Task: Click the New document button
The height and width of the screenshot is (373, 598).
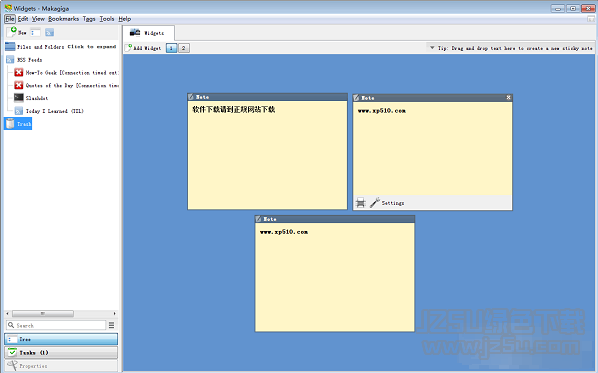Action: (17, 32)
